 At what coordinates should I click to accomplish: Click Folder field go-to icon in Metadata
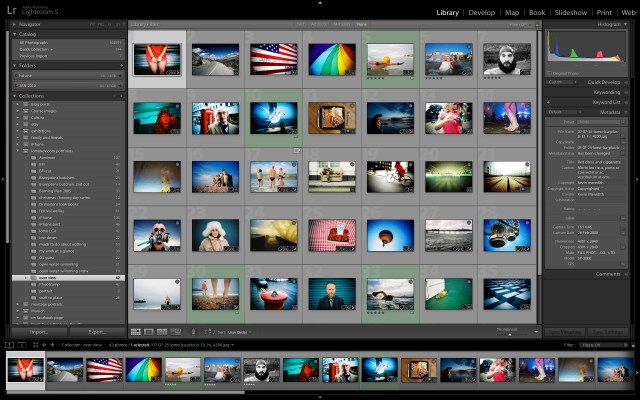pyautogui.click(x=623, y=147)
